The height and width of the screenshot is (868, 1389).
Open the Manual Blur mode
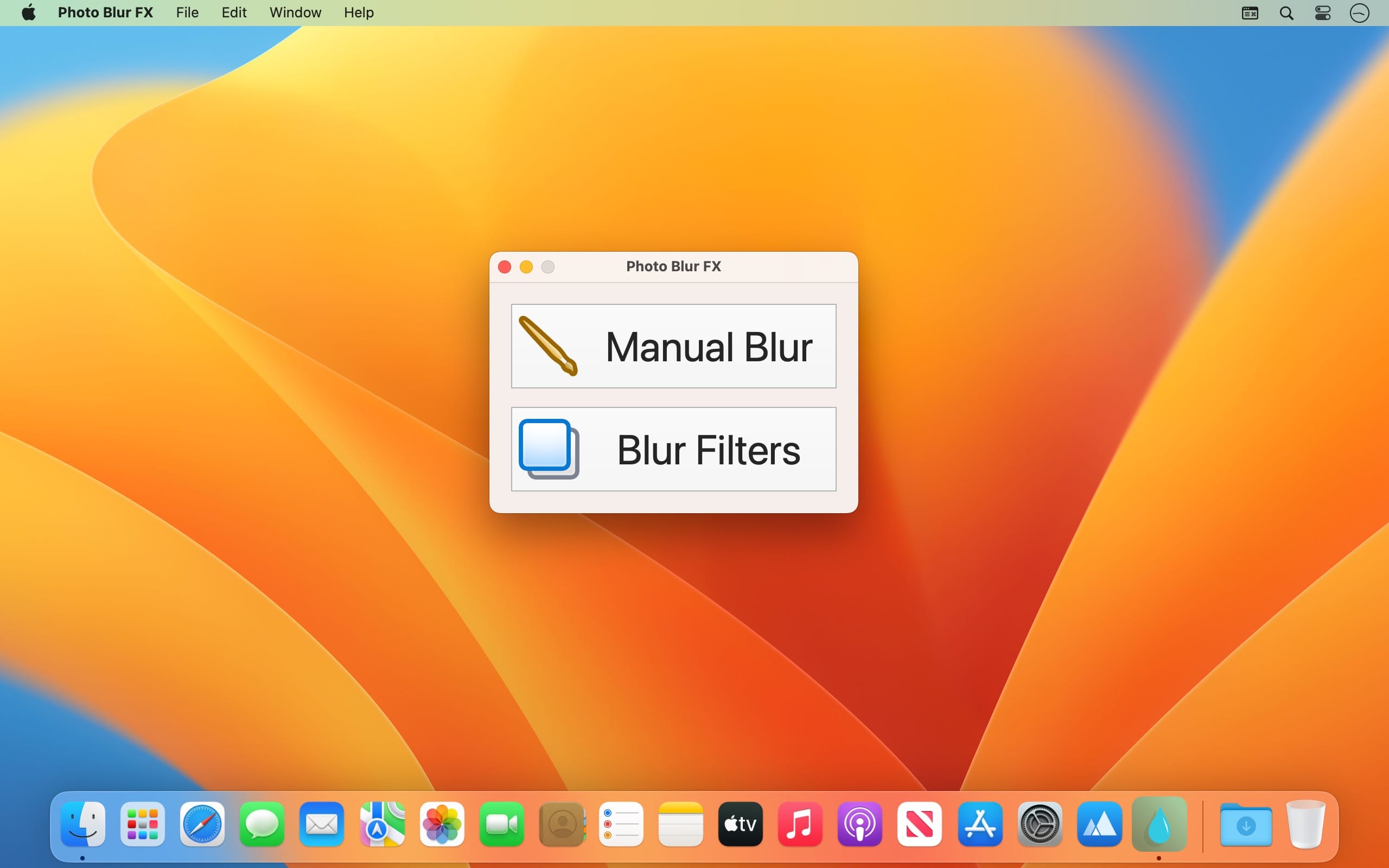pyautogui.click(x=708, y=347)
